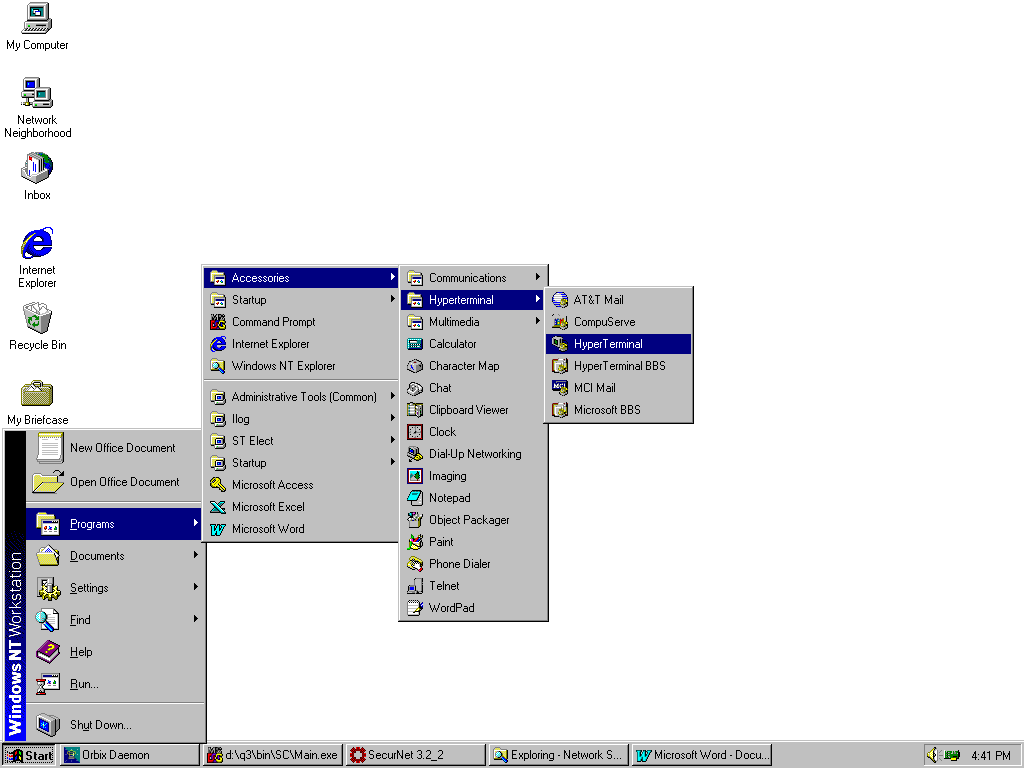1024x768 pixels.
Task: Click the Object Packager icon
Action: pyautogui.click(x=415, y=520)
